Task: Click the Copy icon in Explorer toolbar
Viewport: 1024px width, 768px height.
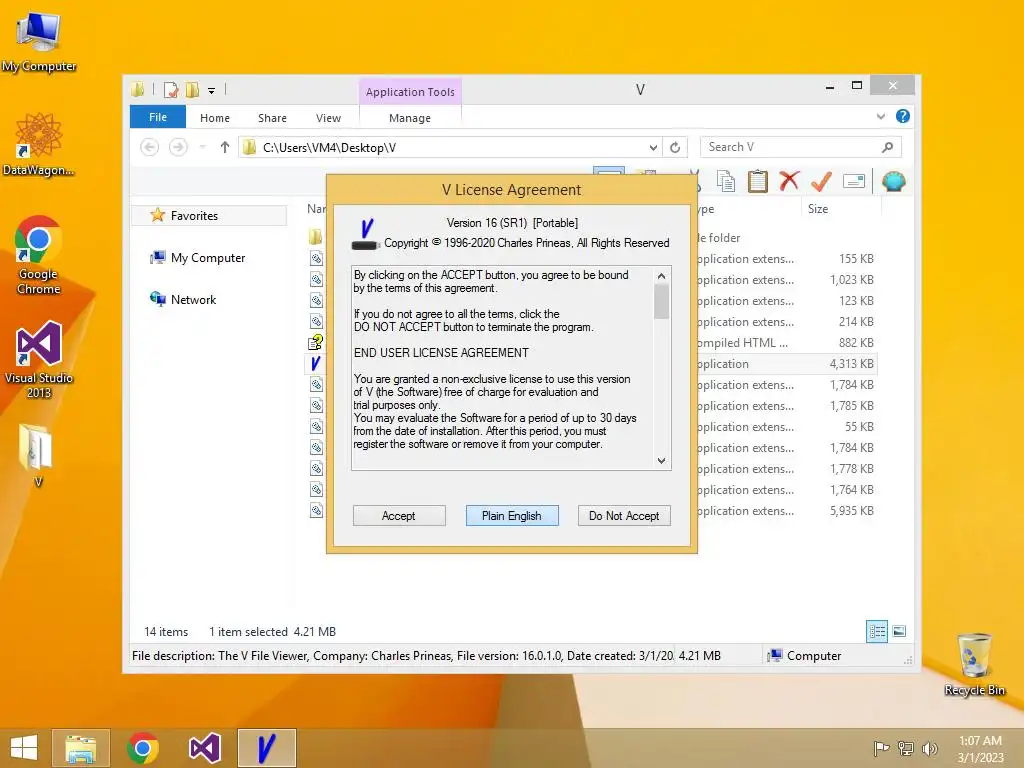Action: click(726, 181)
